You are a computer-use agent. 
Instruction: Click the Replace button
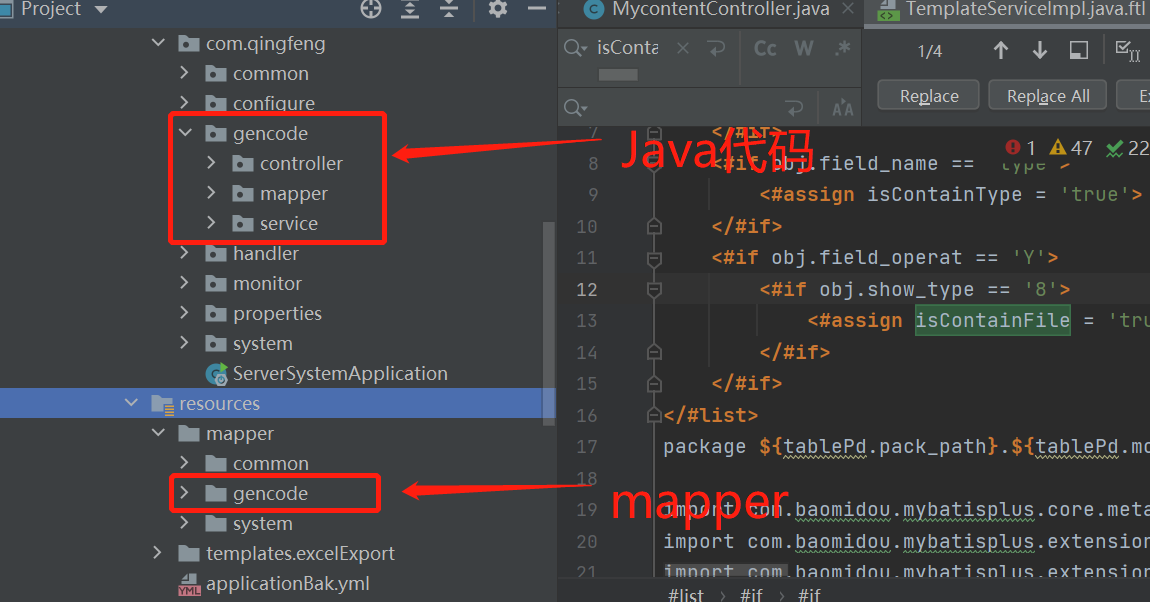[x=929, y=96]
